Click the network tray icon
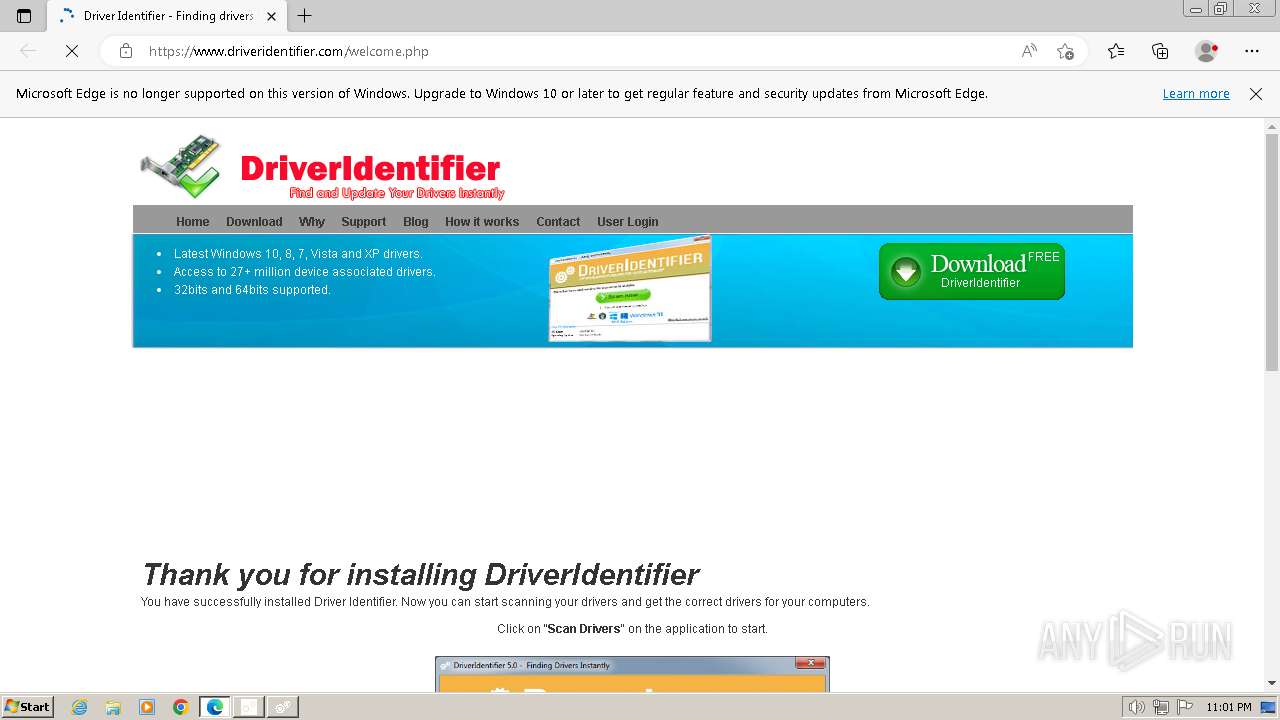Screen dimensions: 1280x720 point(1161,707)
